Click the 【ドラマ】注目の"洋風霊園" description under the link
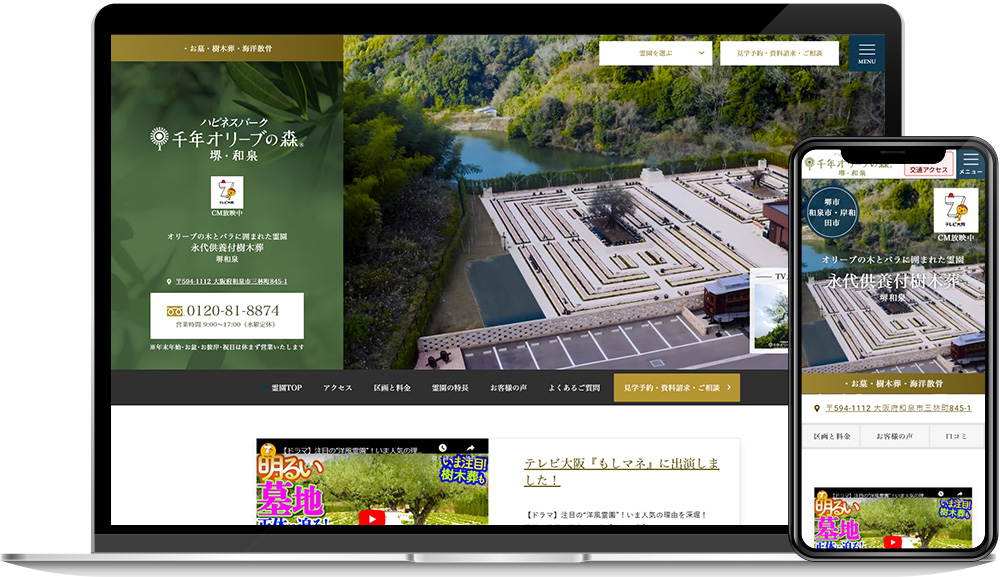Screen dimensions: 1000x577 (616, 515)
